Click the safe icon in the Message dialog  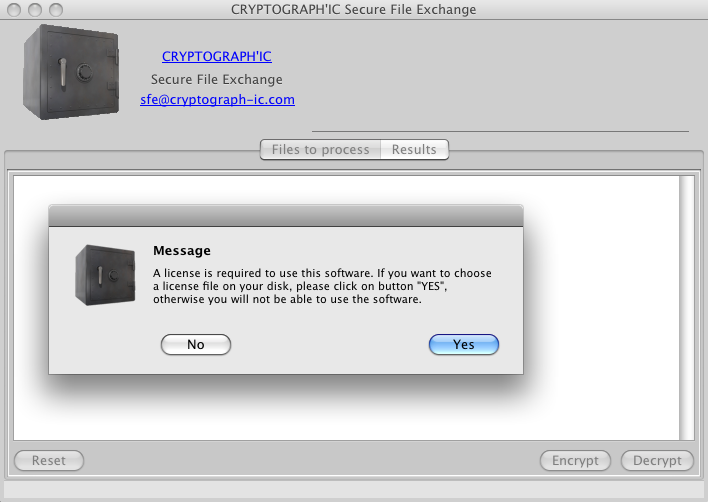107,274
